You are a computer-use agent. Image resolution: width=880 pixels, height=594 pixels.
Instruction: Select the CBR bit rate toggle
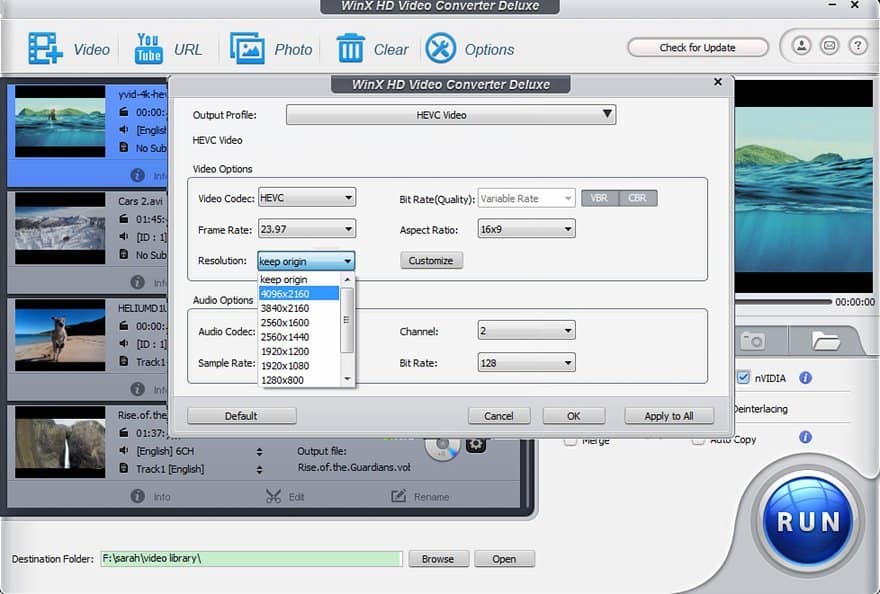(637, 198)
